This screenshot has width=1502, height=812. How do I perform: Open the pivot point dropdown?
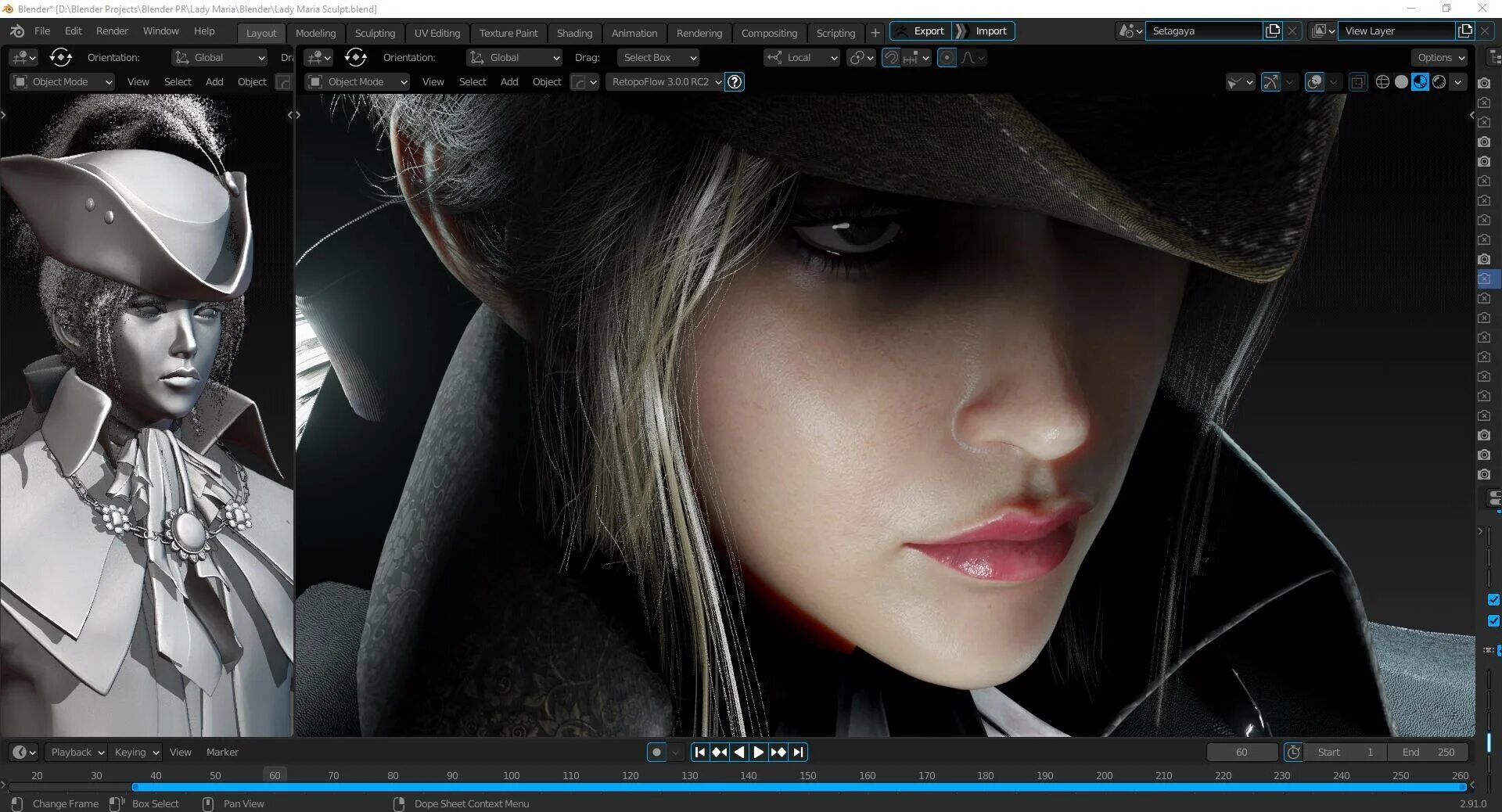click(x=861, y=57)
